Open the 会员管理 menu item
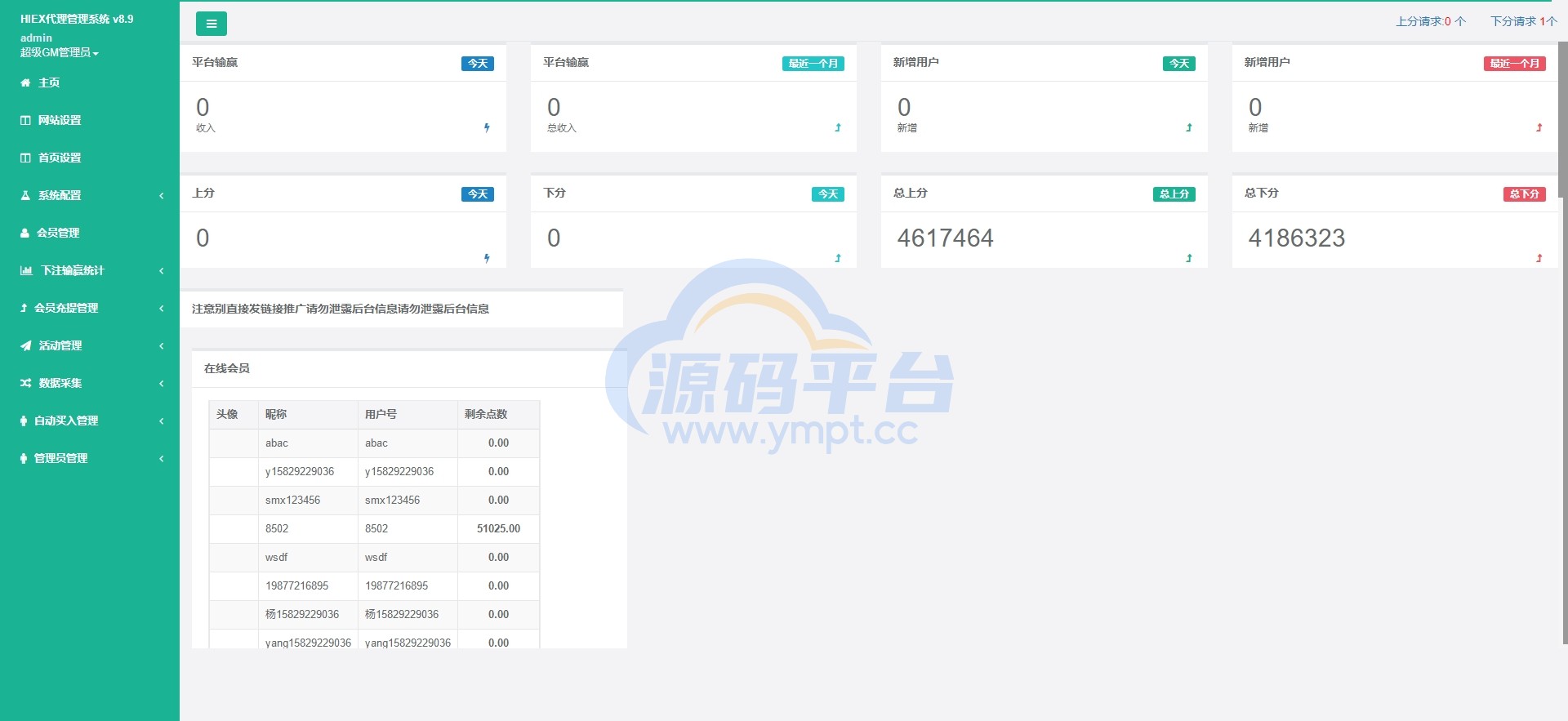 point(90,233)
